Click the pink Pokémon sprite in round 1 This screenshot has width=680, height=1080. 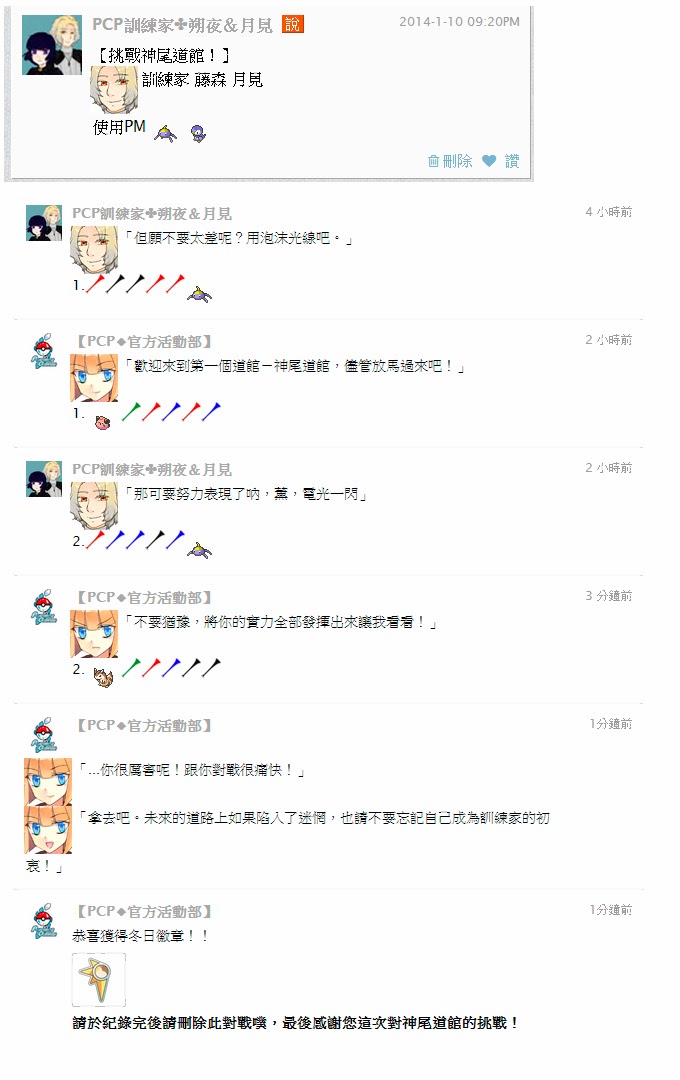click(103, 422)
